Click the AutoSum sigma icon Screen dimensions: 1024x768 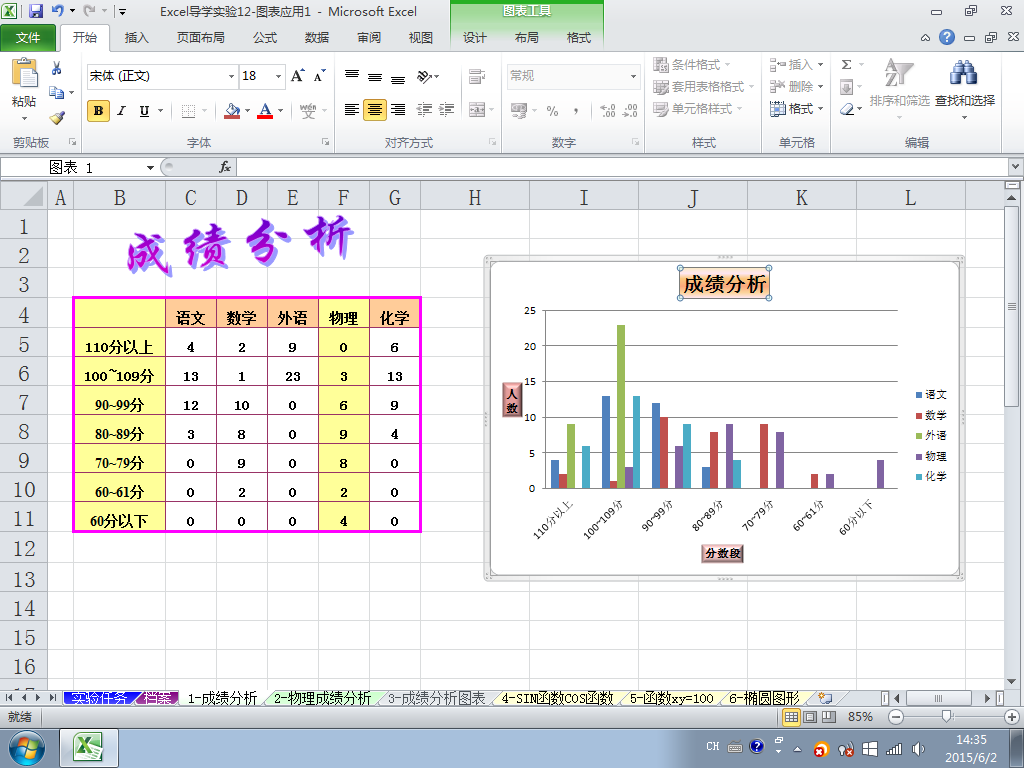click(x=846, y=65)
